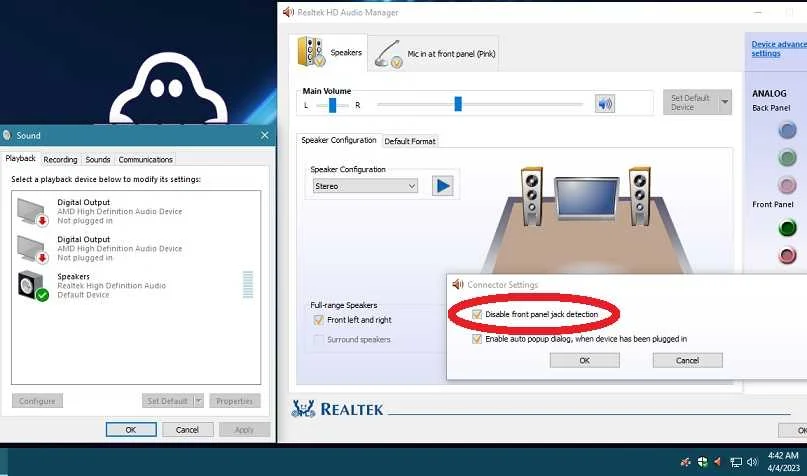This screenshot has height=476, width=807.
Task: Select the Speakers default device icon
Action: click(33, 286)
